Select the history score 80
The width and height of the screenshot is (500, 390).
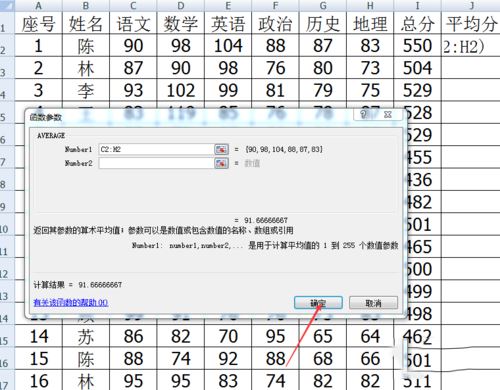coord(323,68)
